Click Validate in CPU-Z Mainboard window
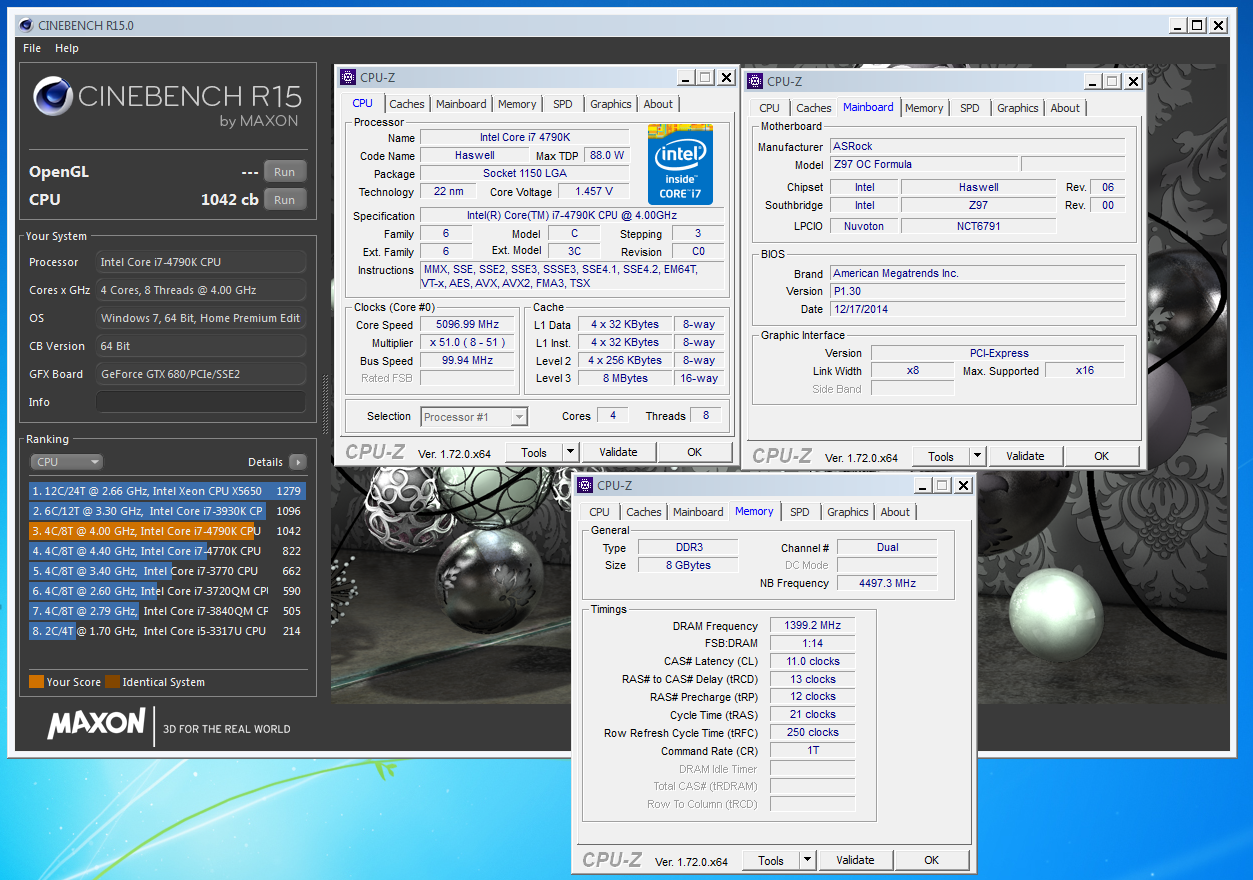The width and height of the screenshot is (1253, 880). (x=1025, y=456)
